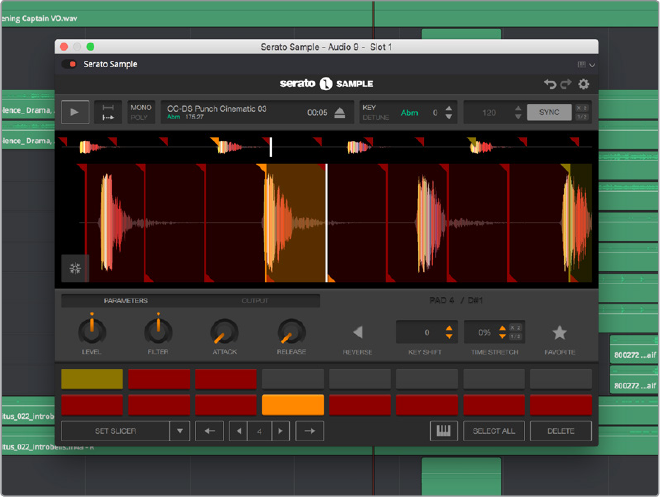660x497 pixels.
Task: Click the Delete button
Action: tap(560, 431)
